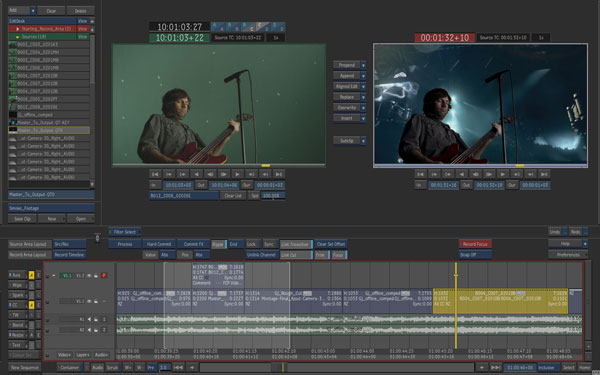Step source viewer forward one frame
The width and height of the screenshot is (600, 375).
pyautogui.click(x=224, y=174)
